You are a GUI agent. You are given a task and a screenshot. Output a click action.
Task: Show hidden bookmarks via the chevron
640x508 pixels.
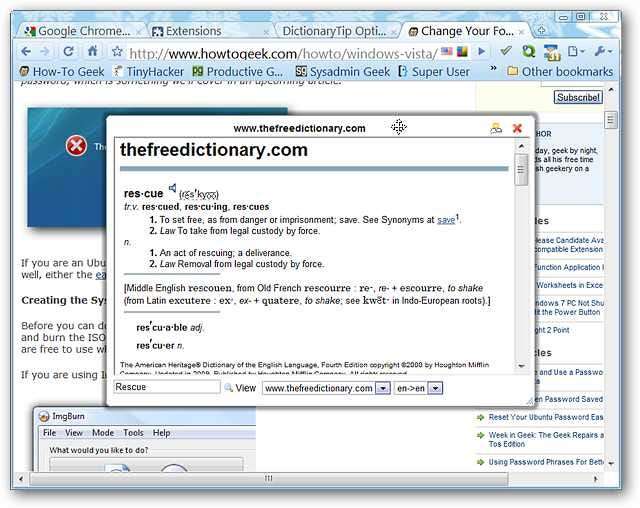(493, 68)
